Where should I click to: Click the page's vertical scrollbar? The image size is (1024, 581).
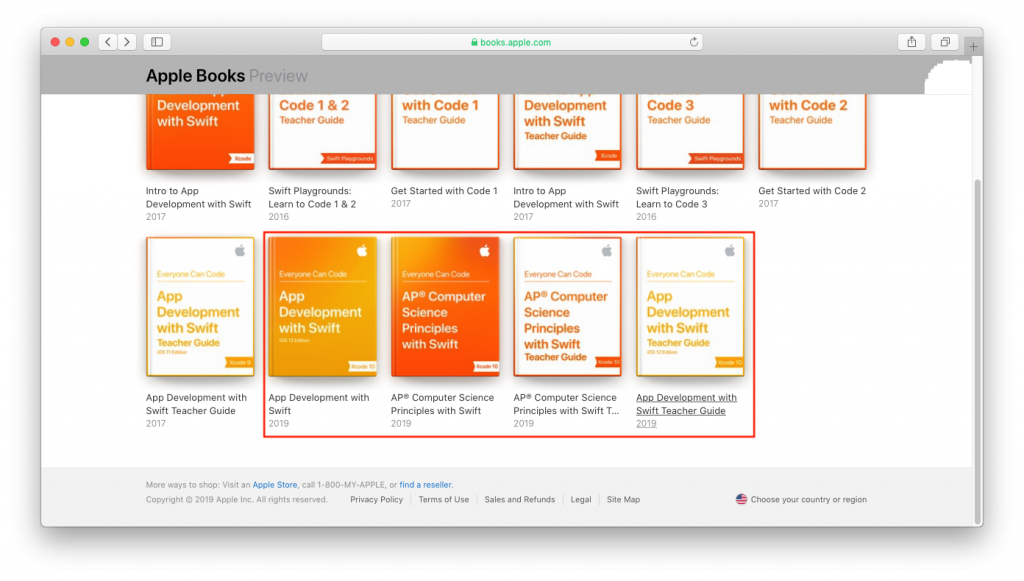tap(978, 350)
